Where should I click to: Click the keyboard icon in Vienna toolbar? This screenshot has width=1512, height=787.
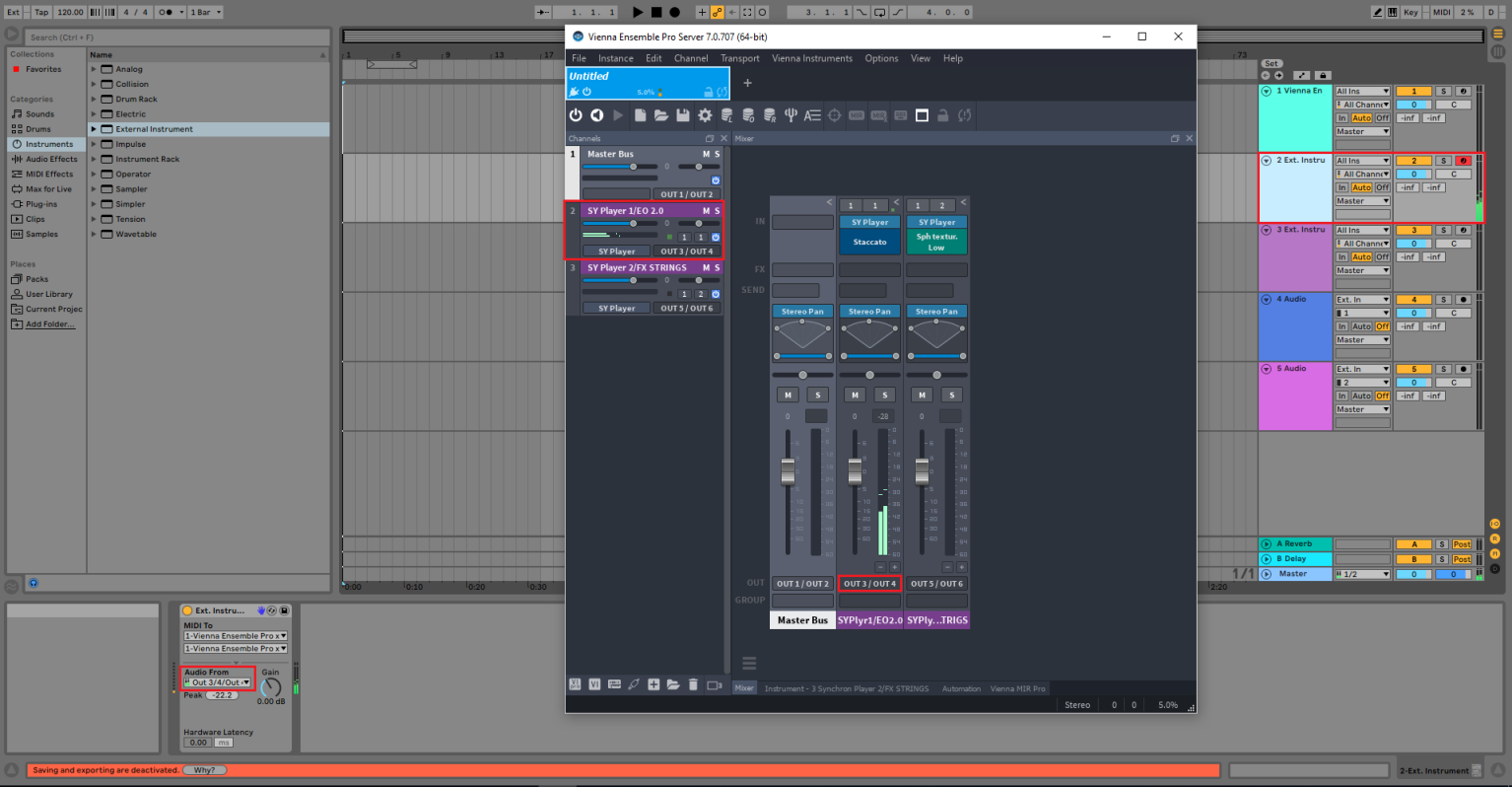point(900,115)
